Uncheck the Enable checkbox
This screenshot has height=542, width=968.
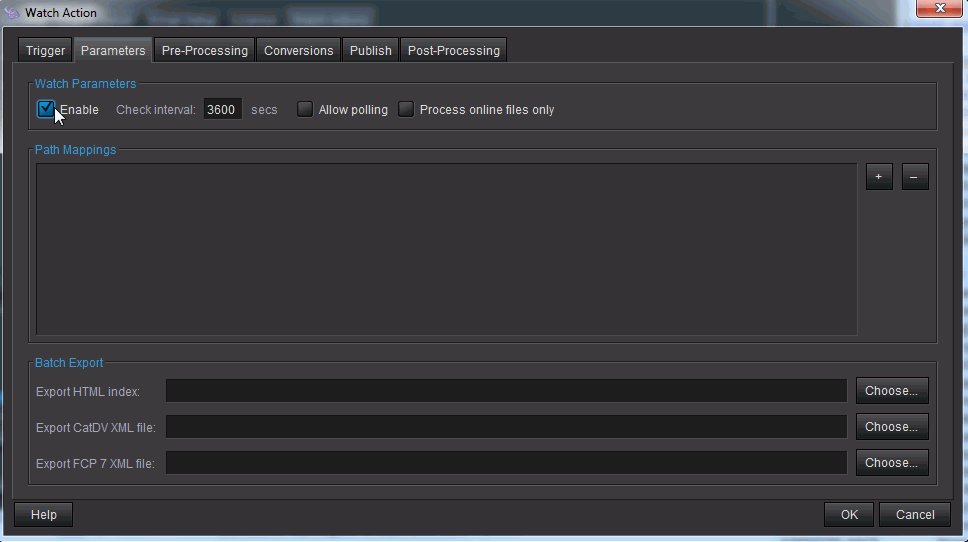45,109
